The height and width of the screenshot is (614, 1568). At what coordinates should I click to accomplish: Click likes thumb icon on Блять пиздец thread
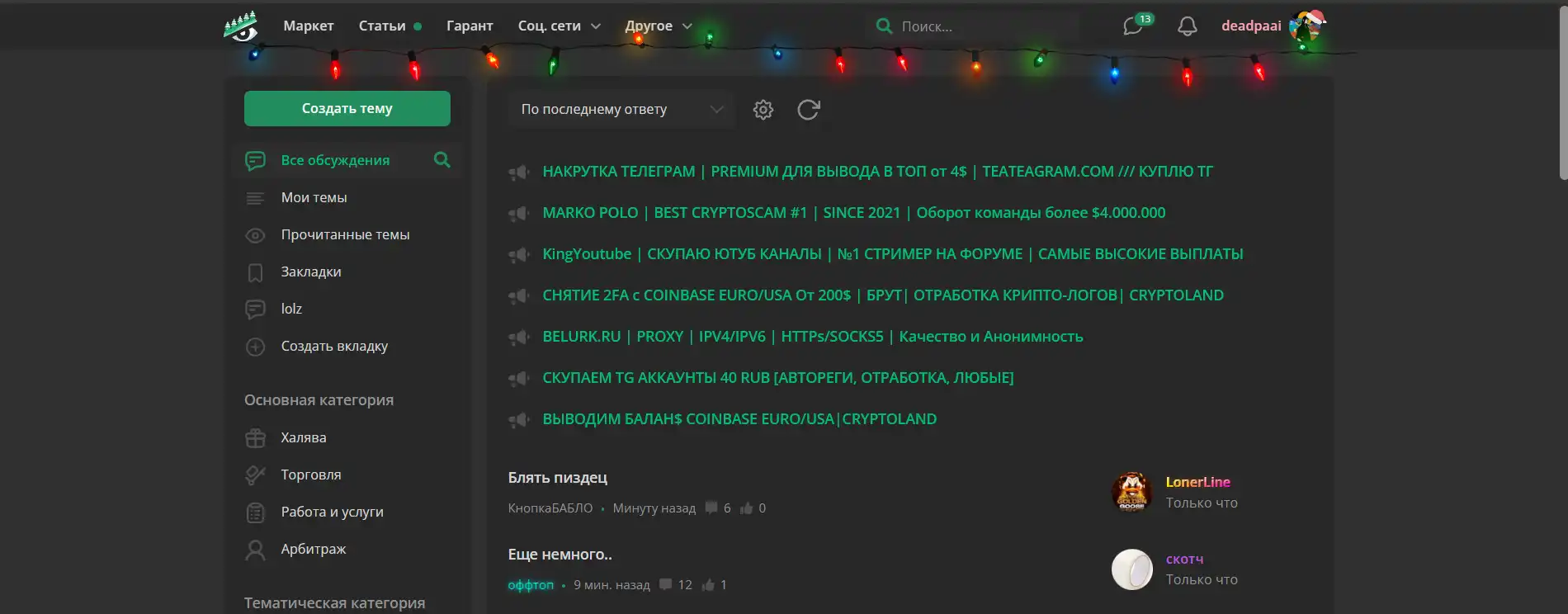point(746,508)
